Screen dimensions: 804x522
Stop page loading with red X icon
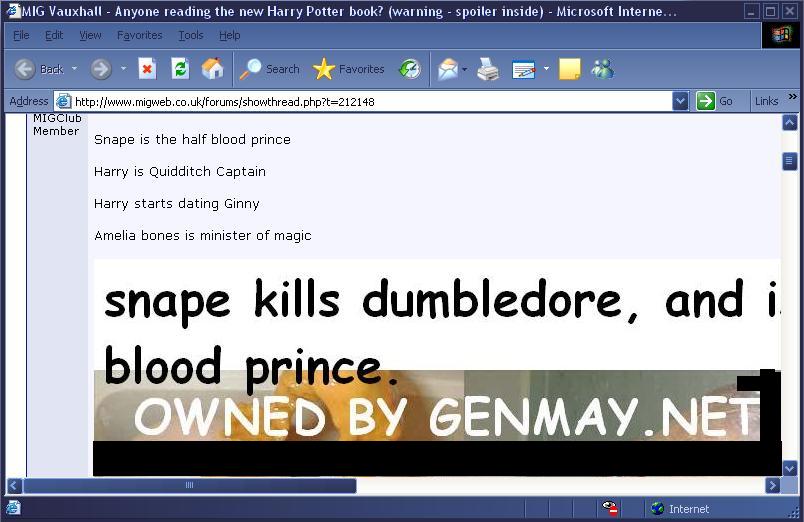[x=147, y=69]
